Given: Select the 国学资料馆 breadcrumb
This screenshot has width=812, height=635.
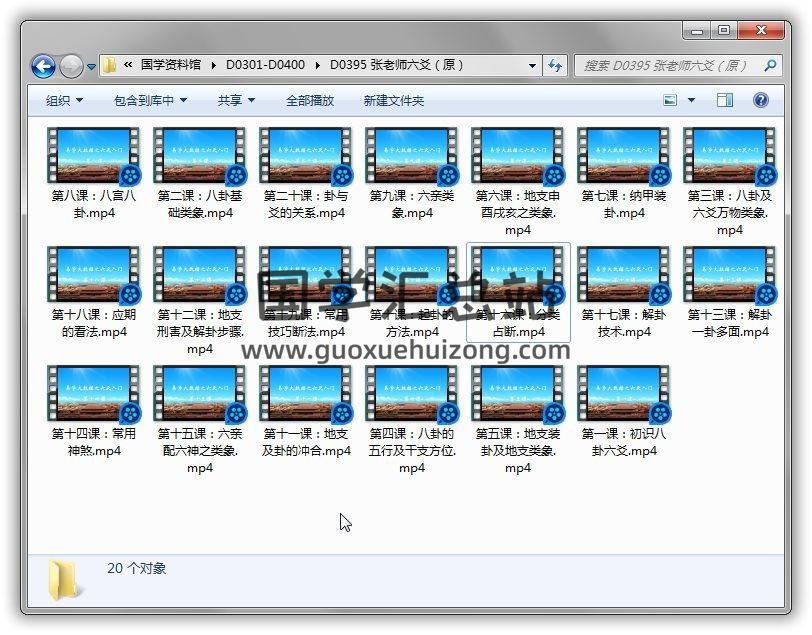Looking at the screenshot, I should pyautogui.click(x=170, y=65).
